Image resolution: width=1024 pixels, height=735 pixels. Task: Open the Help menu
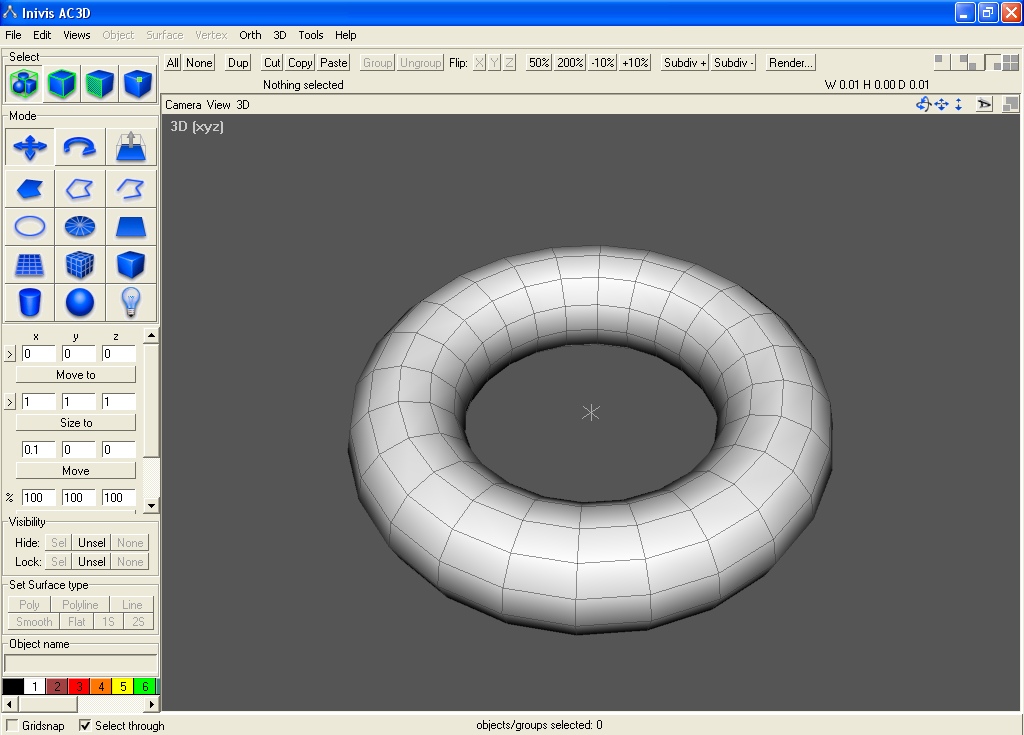pos(345,35)
